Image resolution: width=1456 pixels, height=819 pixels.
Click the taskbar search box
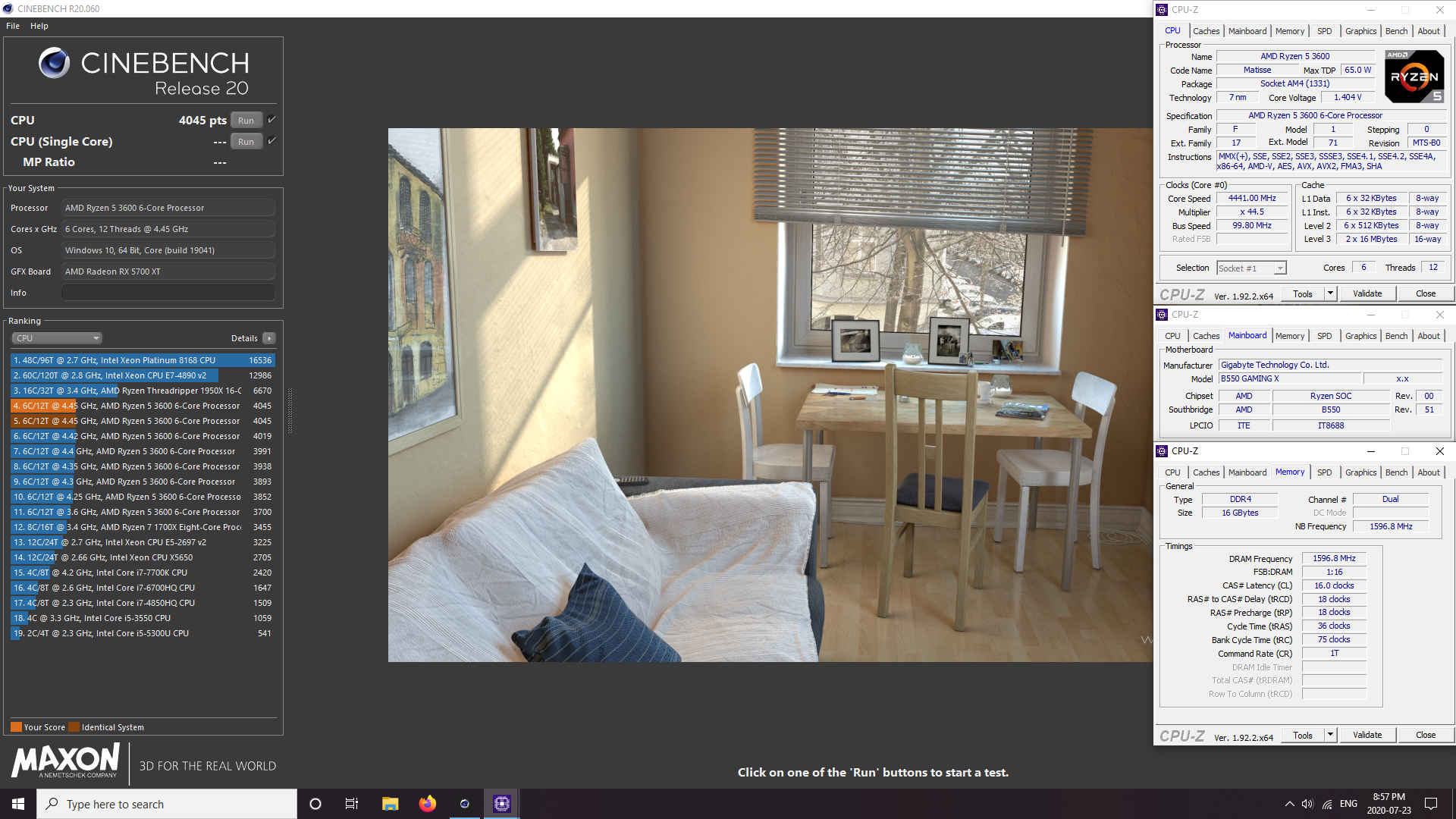pyautogui.click(x=167, y=804)
